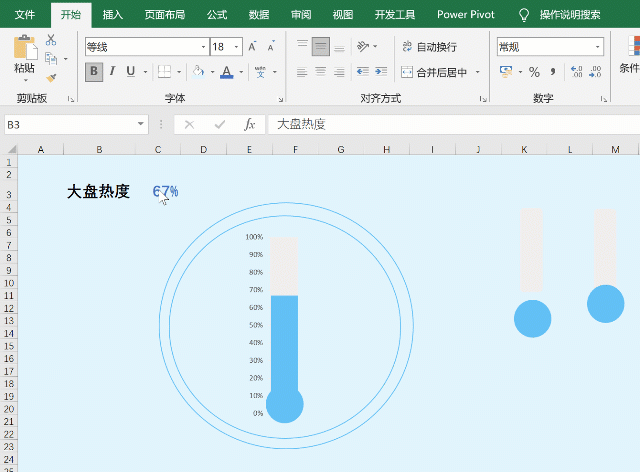Switch to 页面布局 tab

pyautogui.click(x=164, y=15)
